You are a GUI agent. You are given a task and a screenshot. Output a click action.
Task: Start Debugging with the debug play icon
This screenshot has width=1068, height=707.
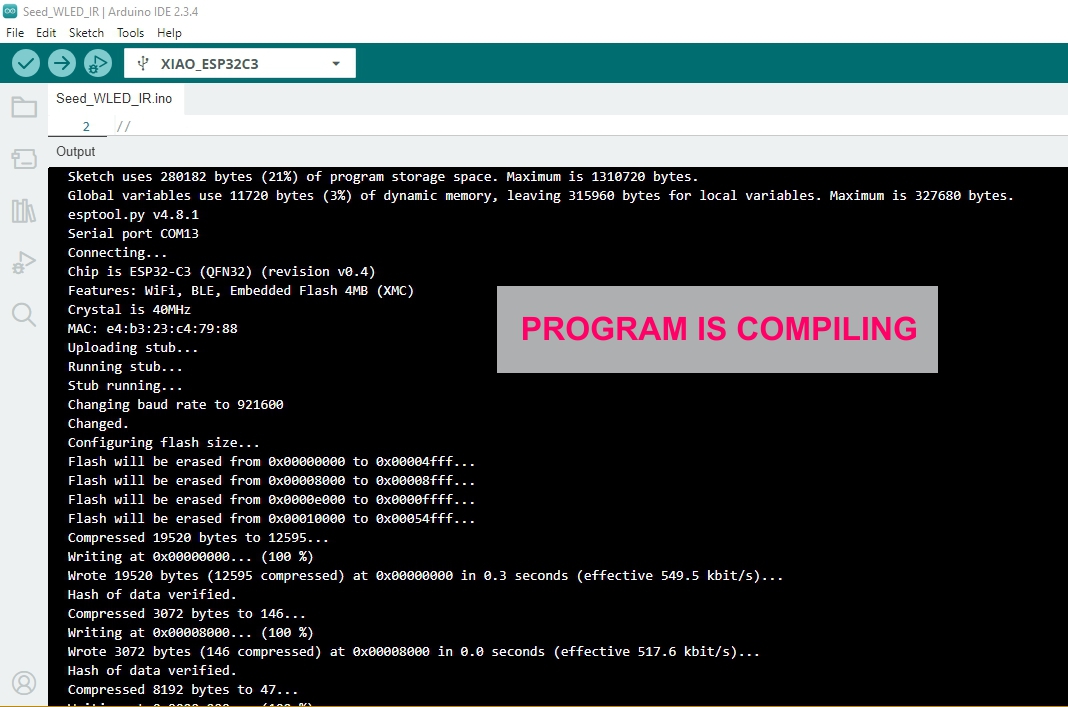click(x=97, y=63)
